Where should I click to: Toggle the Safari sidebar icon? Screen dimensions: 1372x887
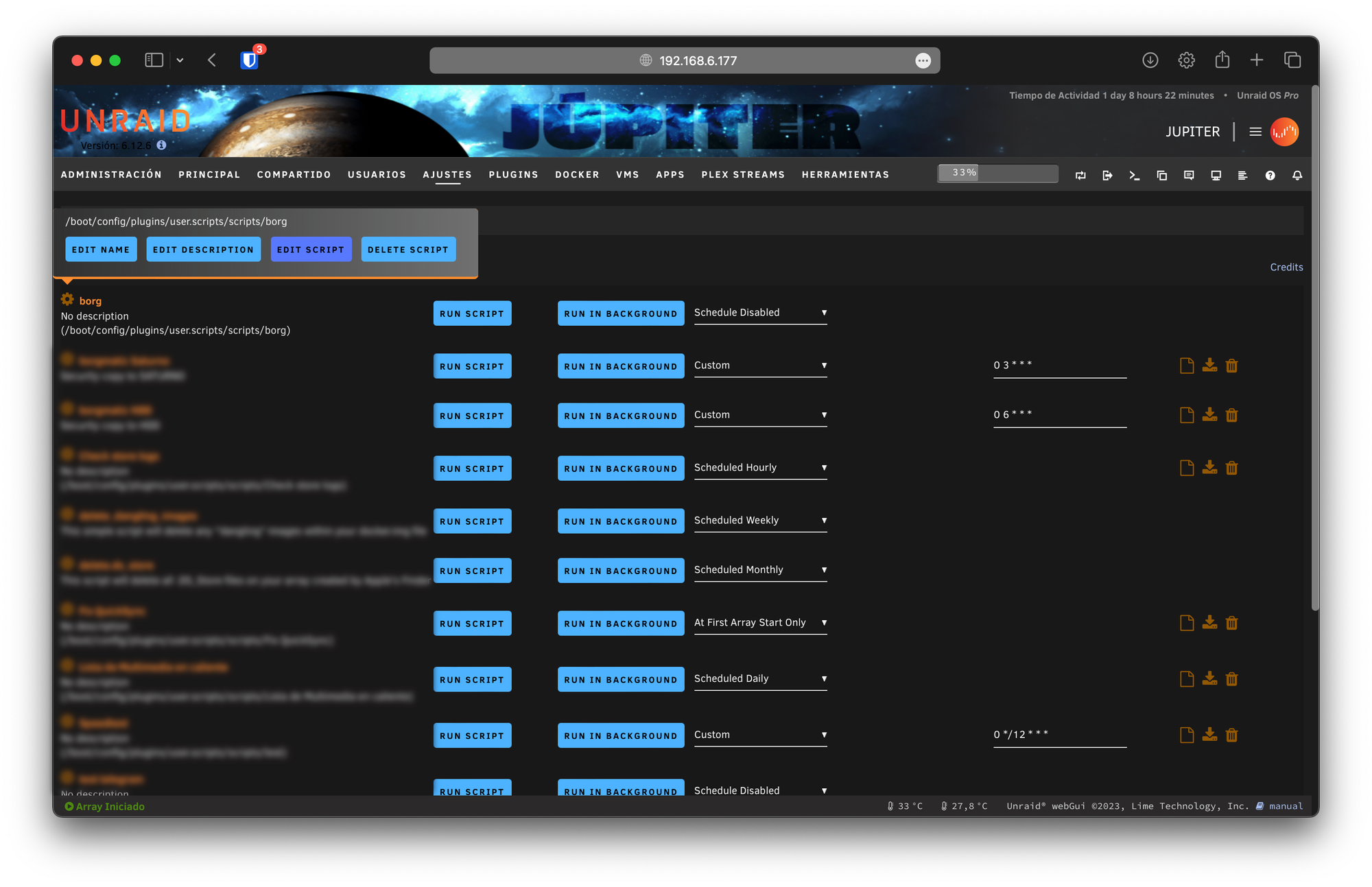coord(154,60)
